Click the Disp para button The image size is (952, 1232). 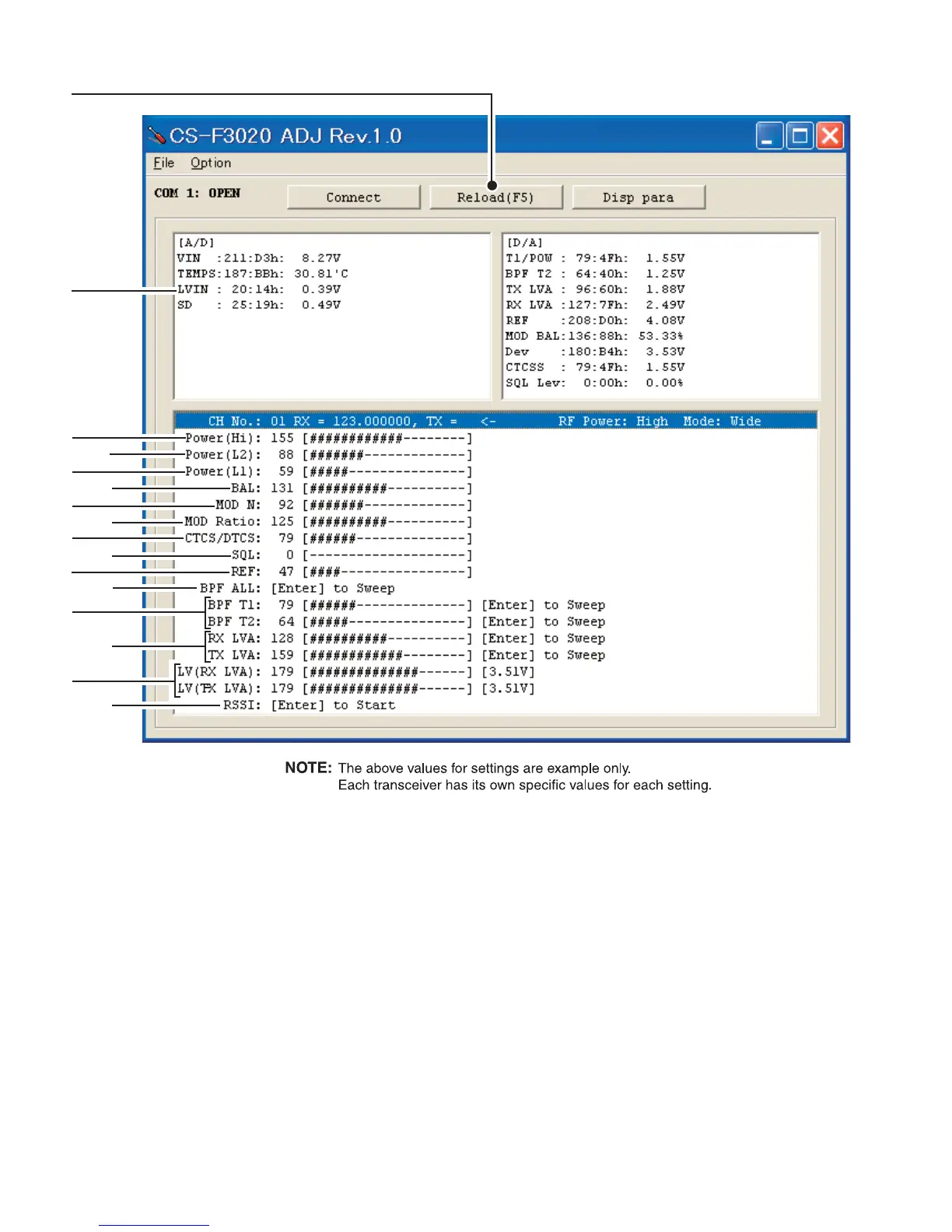pyautogui.click(x=639, y=198)
